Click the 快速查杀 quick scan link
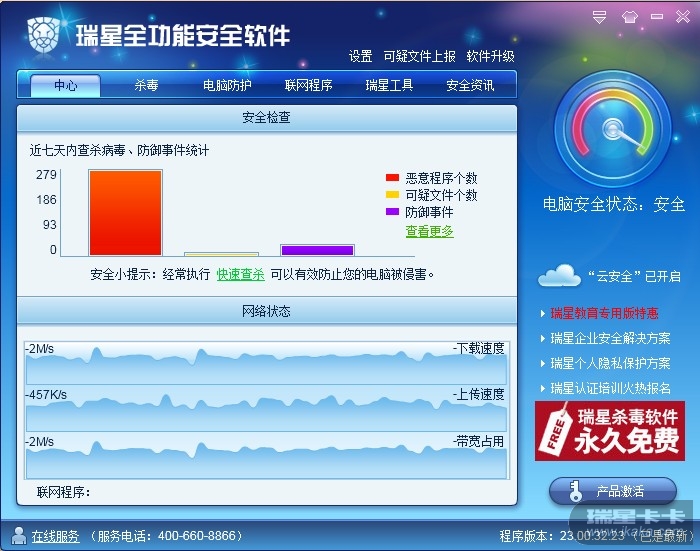The image size is (700, 551). [x=240, y=274]
